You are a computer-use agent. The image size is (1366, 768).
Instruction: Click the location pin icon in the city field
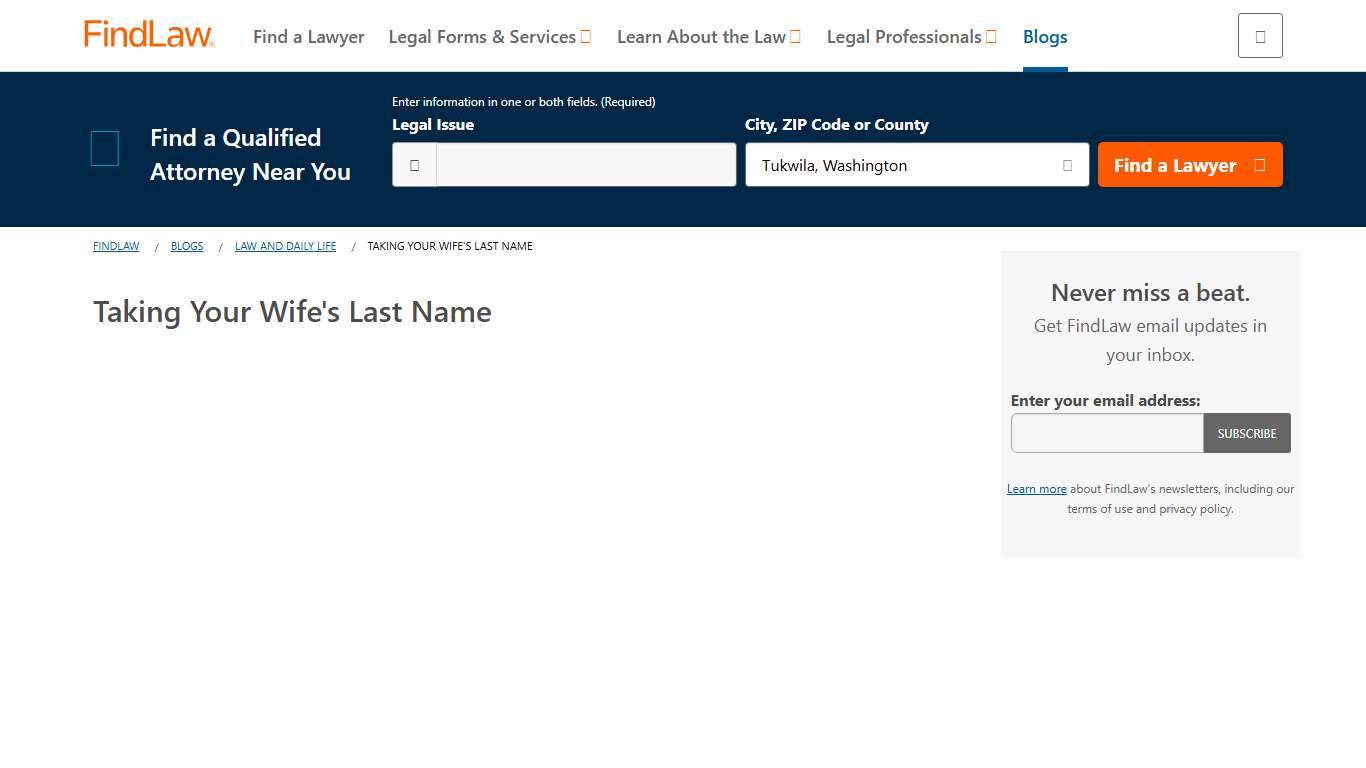(x=1066, y=165)
